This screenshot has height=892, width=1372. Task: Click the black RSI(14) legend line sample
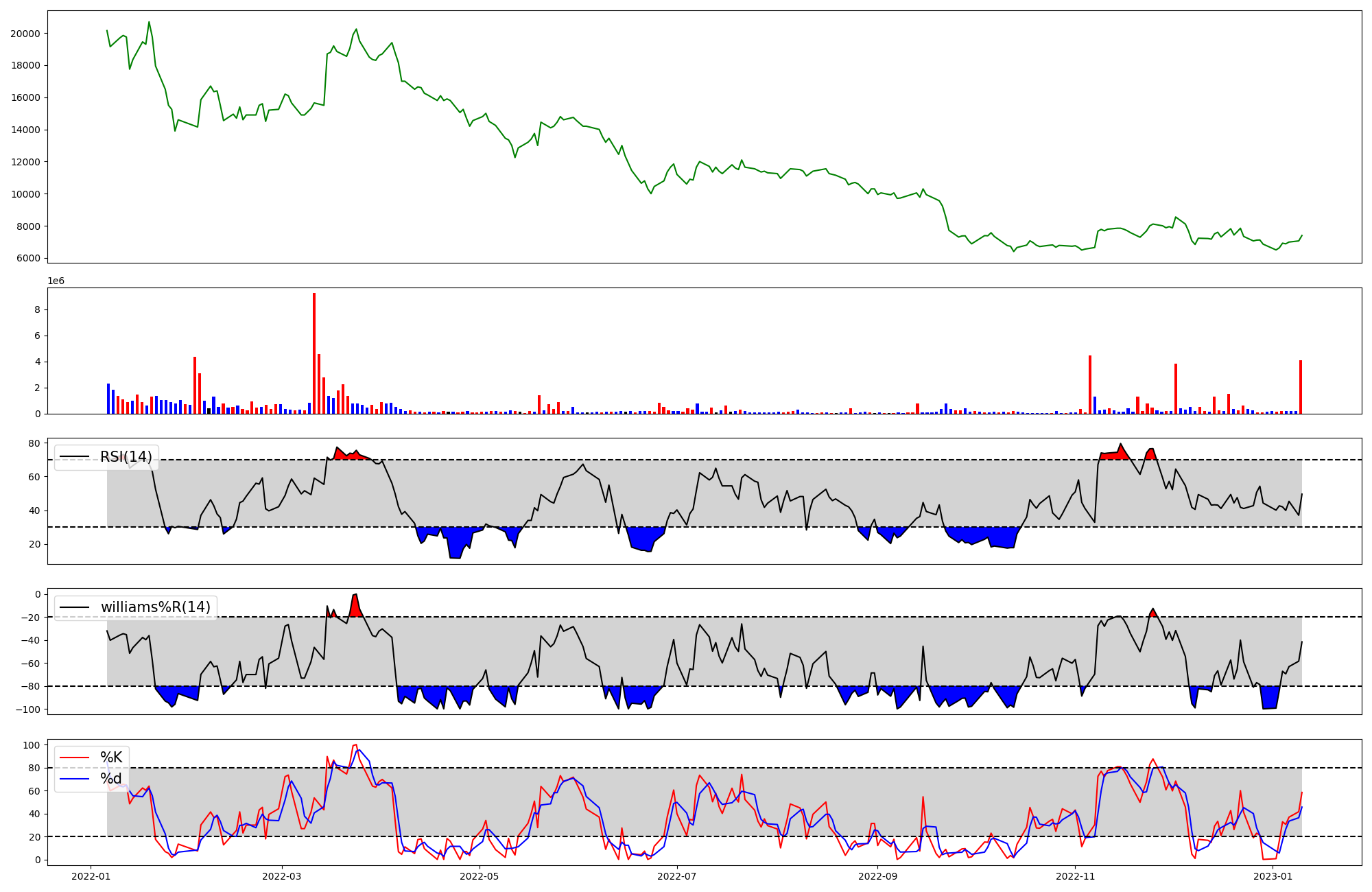tap(75, 457)
